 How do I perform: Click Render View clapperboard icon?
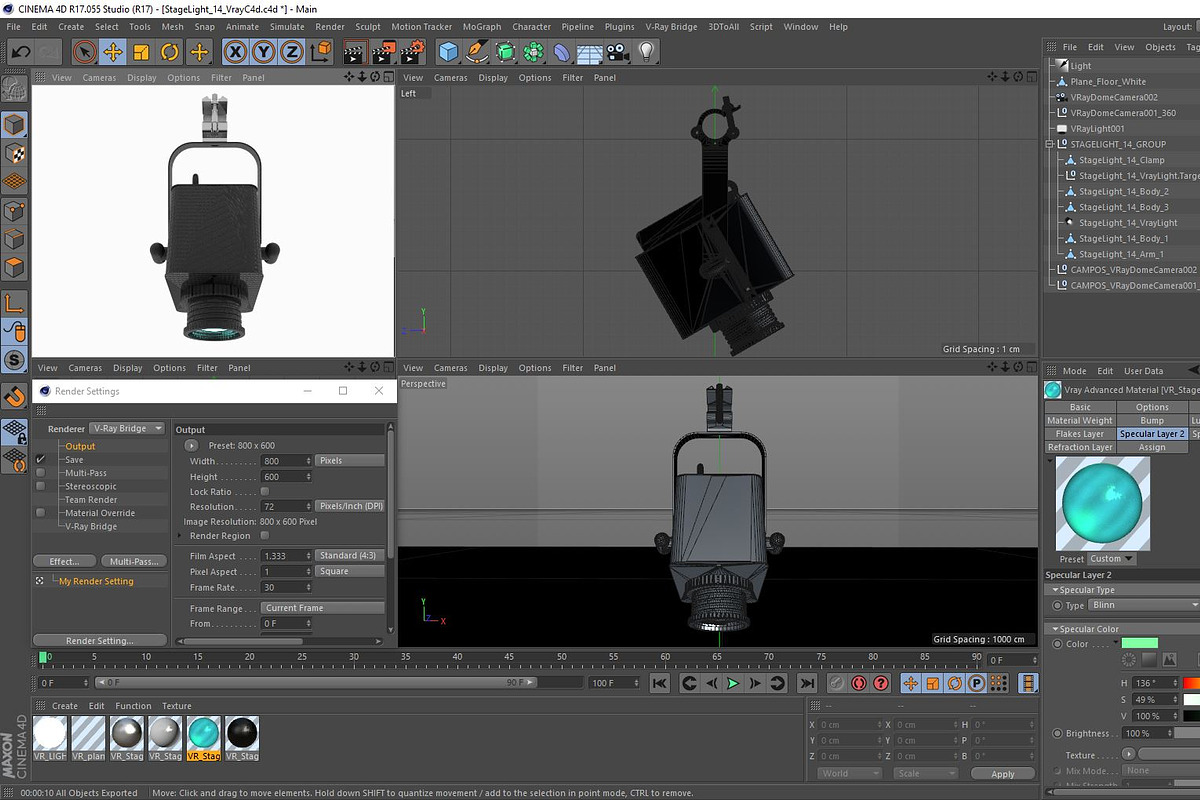[355, 52]
